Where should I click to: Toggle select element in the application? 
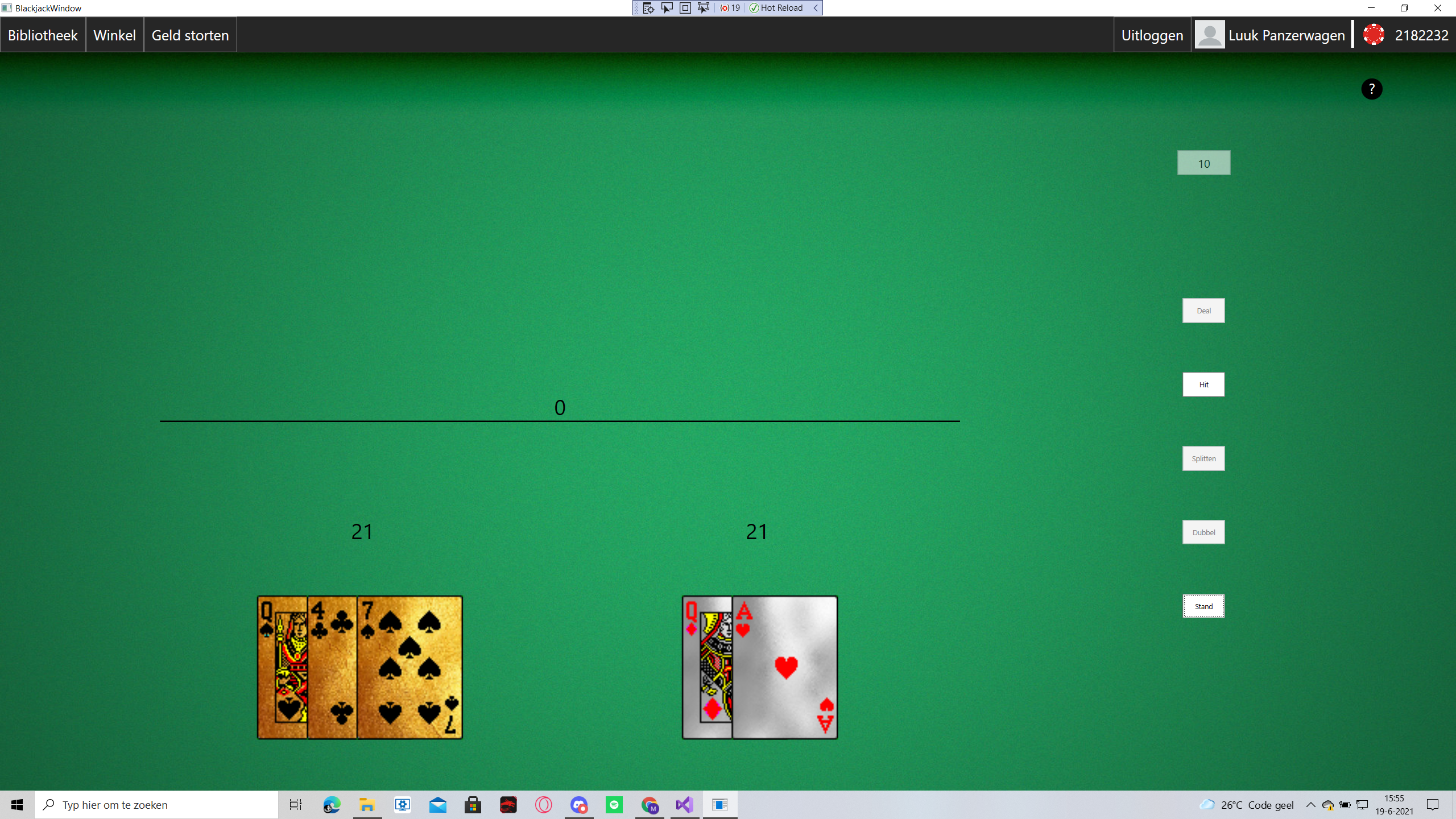point(704,7)
